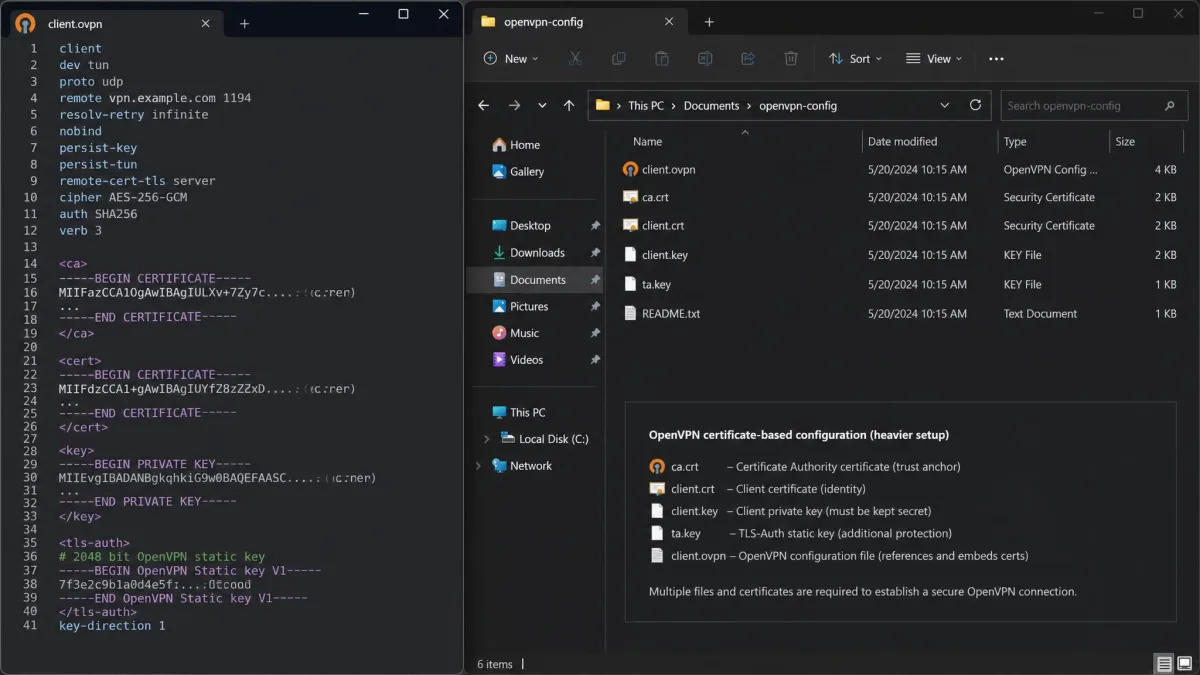
Task: Click This PC in the address breadcrumb
Action: coord(646,106)
